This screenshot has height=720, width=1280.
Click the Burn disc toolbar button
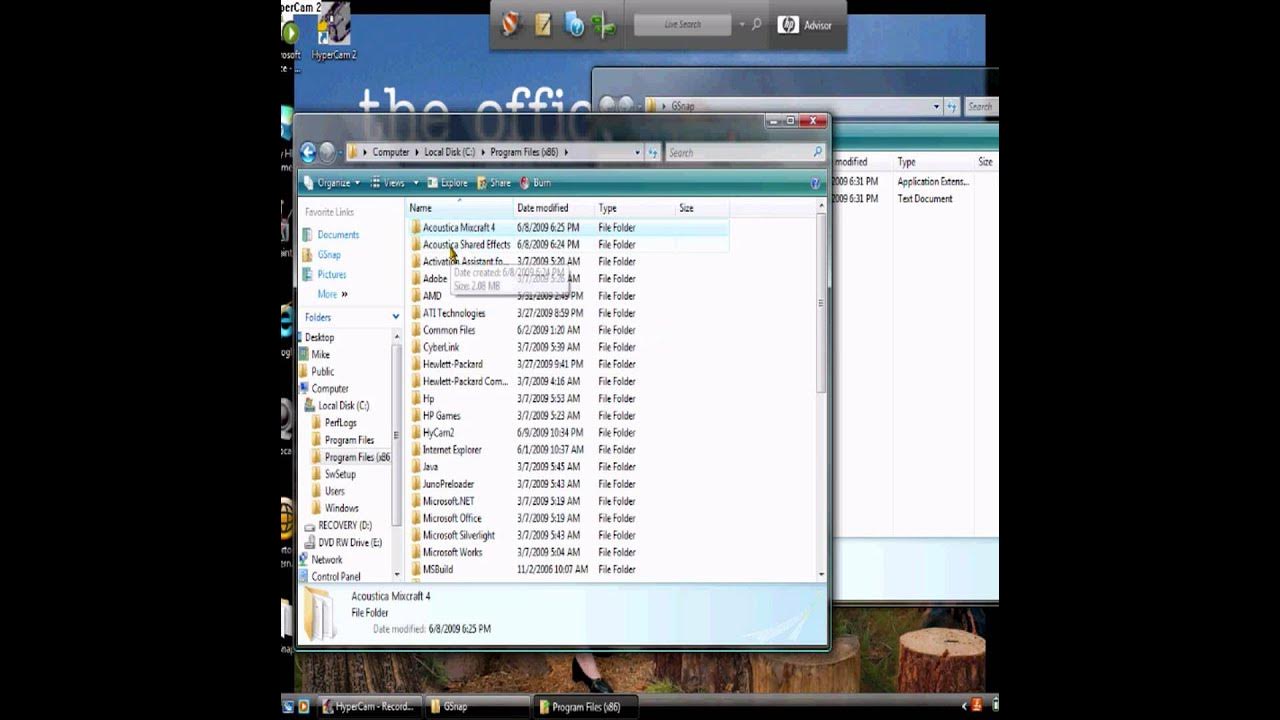click(x=535, y=183)
